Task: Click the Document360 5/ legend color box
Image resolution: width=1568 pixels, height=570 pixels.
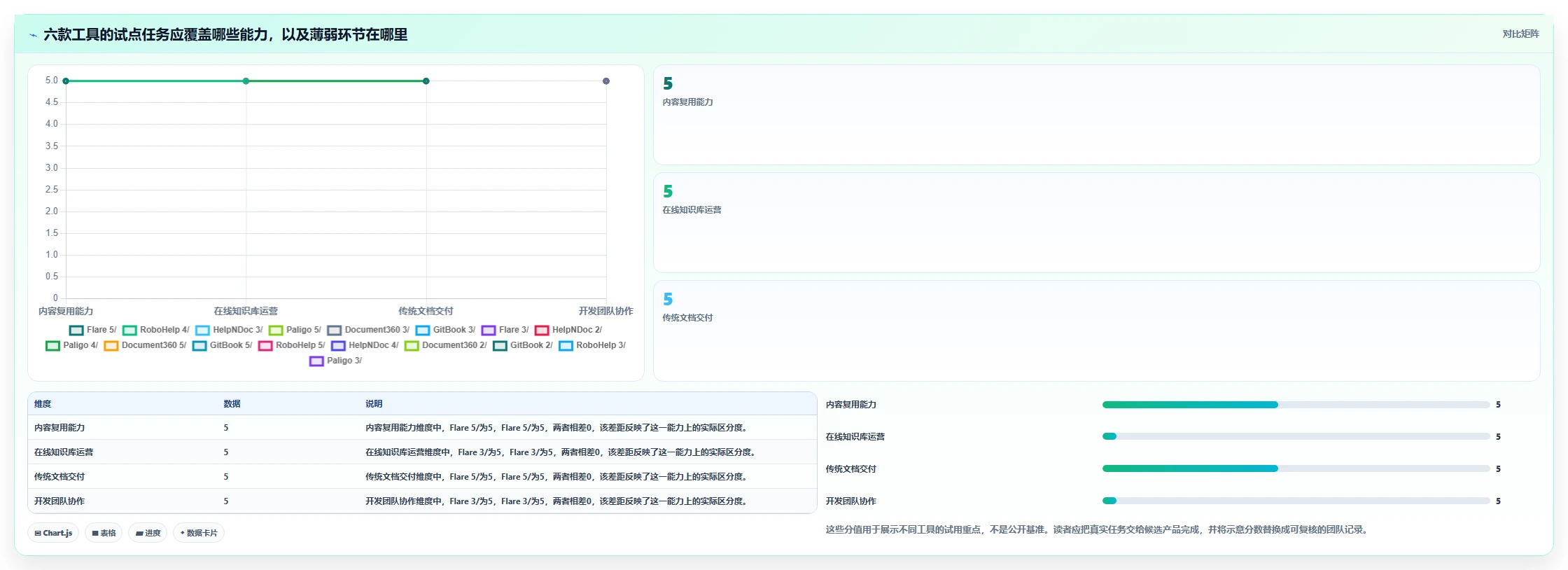Action: (x=111, y=346)
